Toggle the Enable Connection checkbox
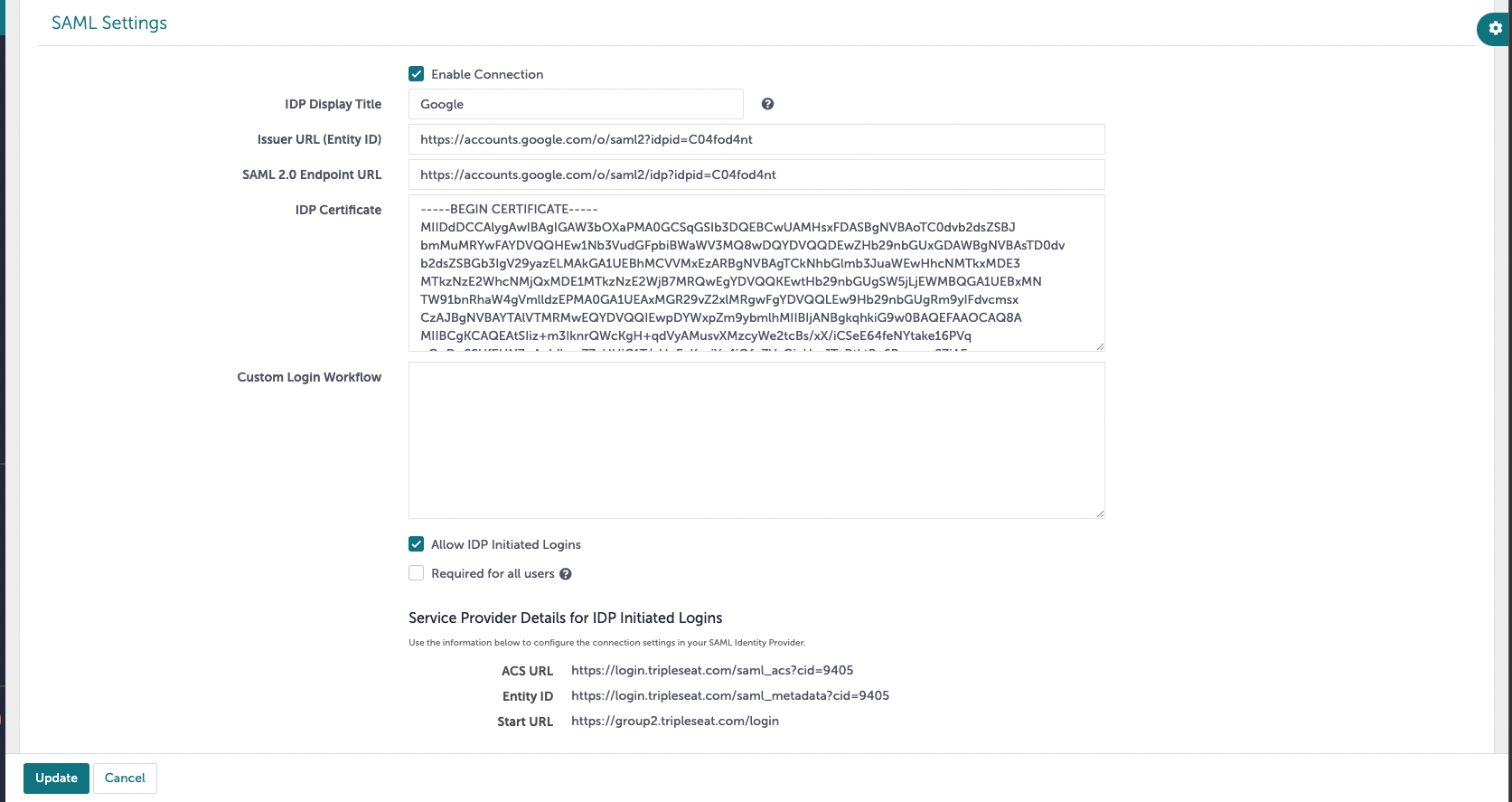Viewport: 1512px width, 802px height. [416, 74]
